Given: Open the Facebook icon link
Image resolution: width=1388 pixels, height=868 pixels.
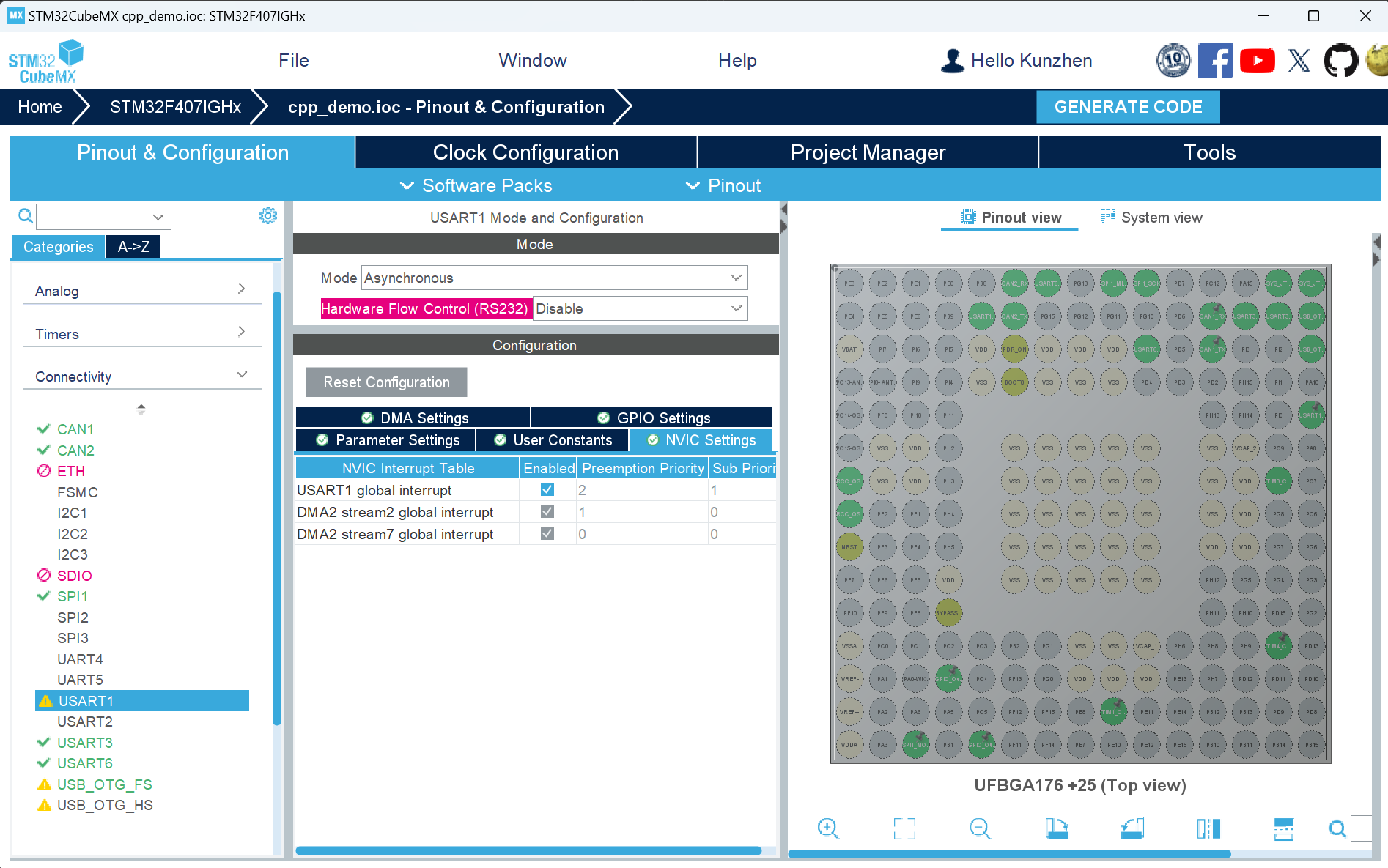Looking at the screenshot, I should point(1215,61).
